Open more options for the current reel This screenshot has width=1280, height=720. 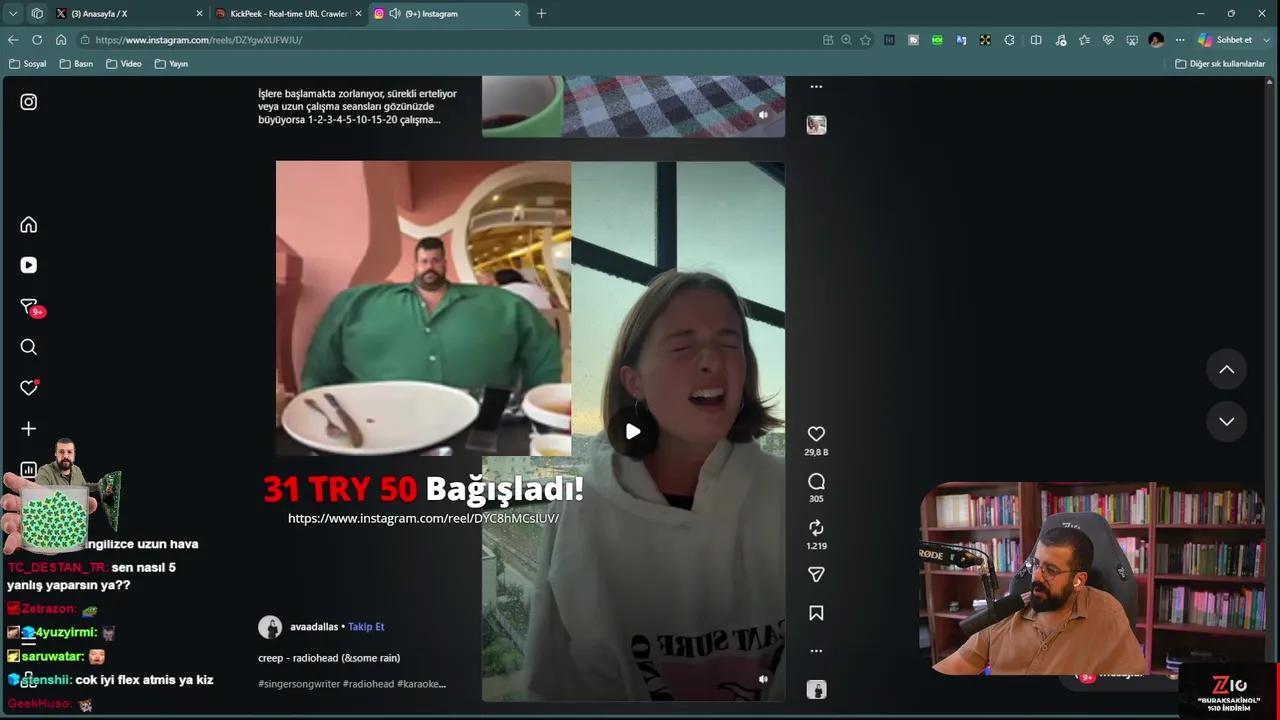pyautogui.click(x=816, y=651)
